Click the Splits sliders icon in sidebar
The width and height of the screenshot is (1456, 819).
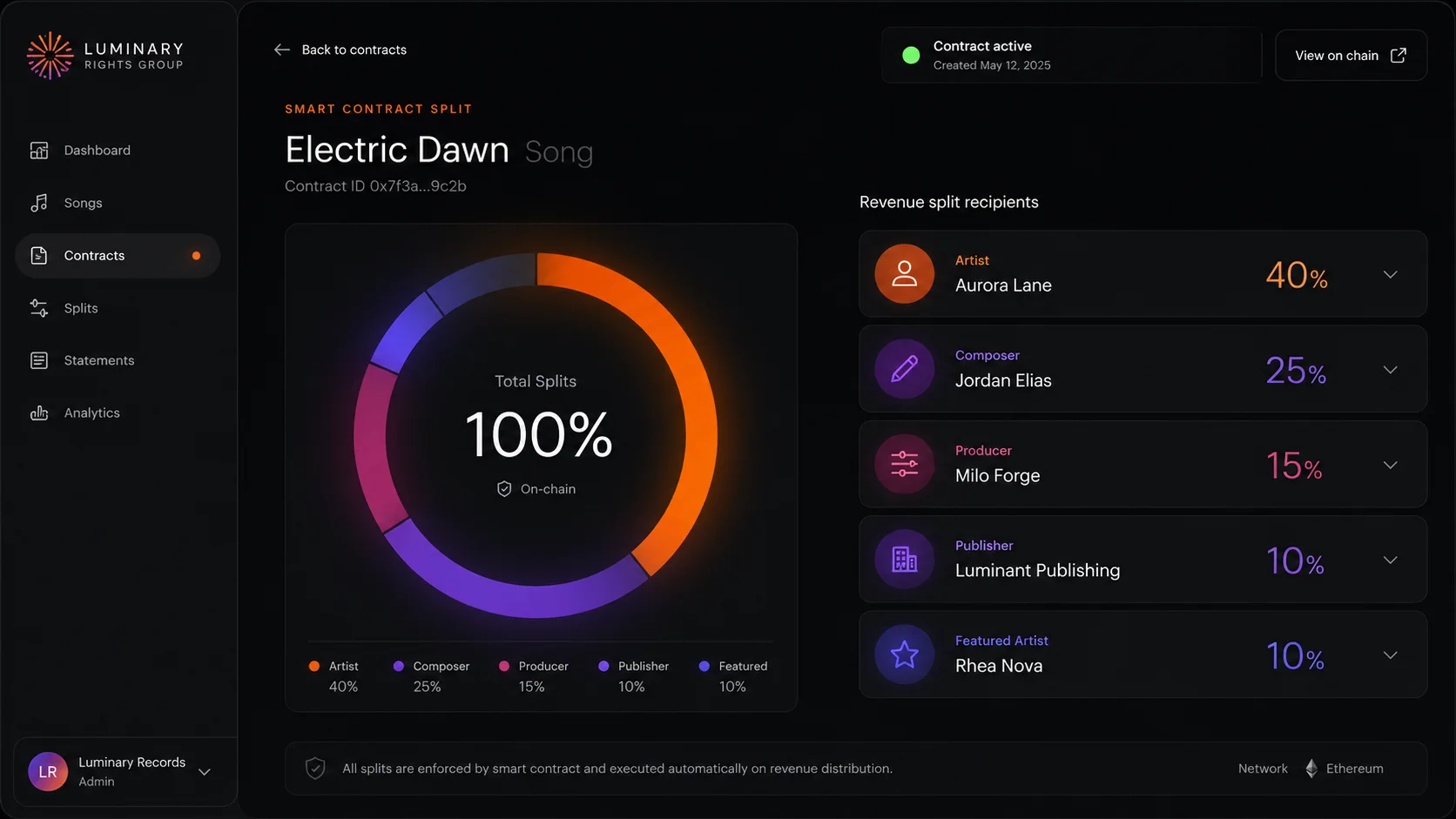coord(39,308)
